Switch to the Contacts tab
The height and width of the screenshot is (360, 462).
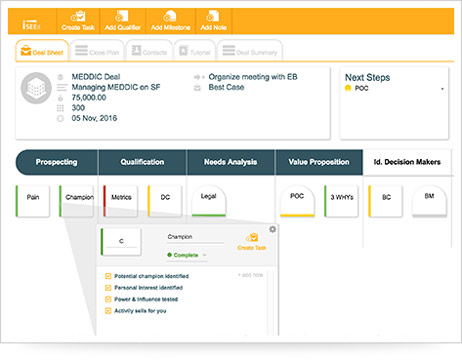[x=149, y=51]
